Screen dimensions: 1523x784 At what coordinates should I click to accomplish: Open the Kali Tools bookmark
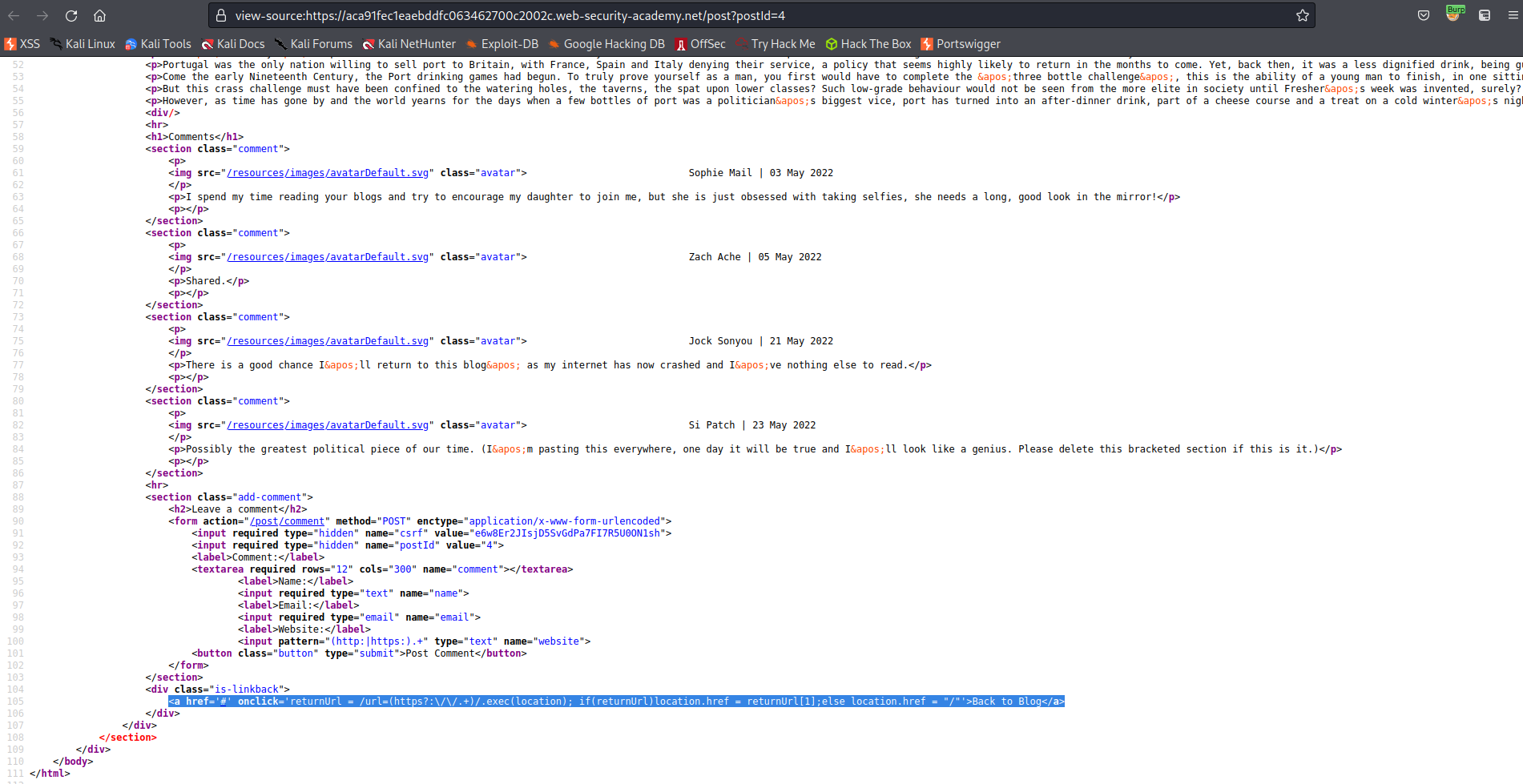click(x=159, y=44)
